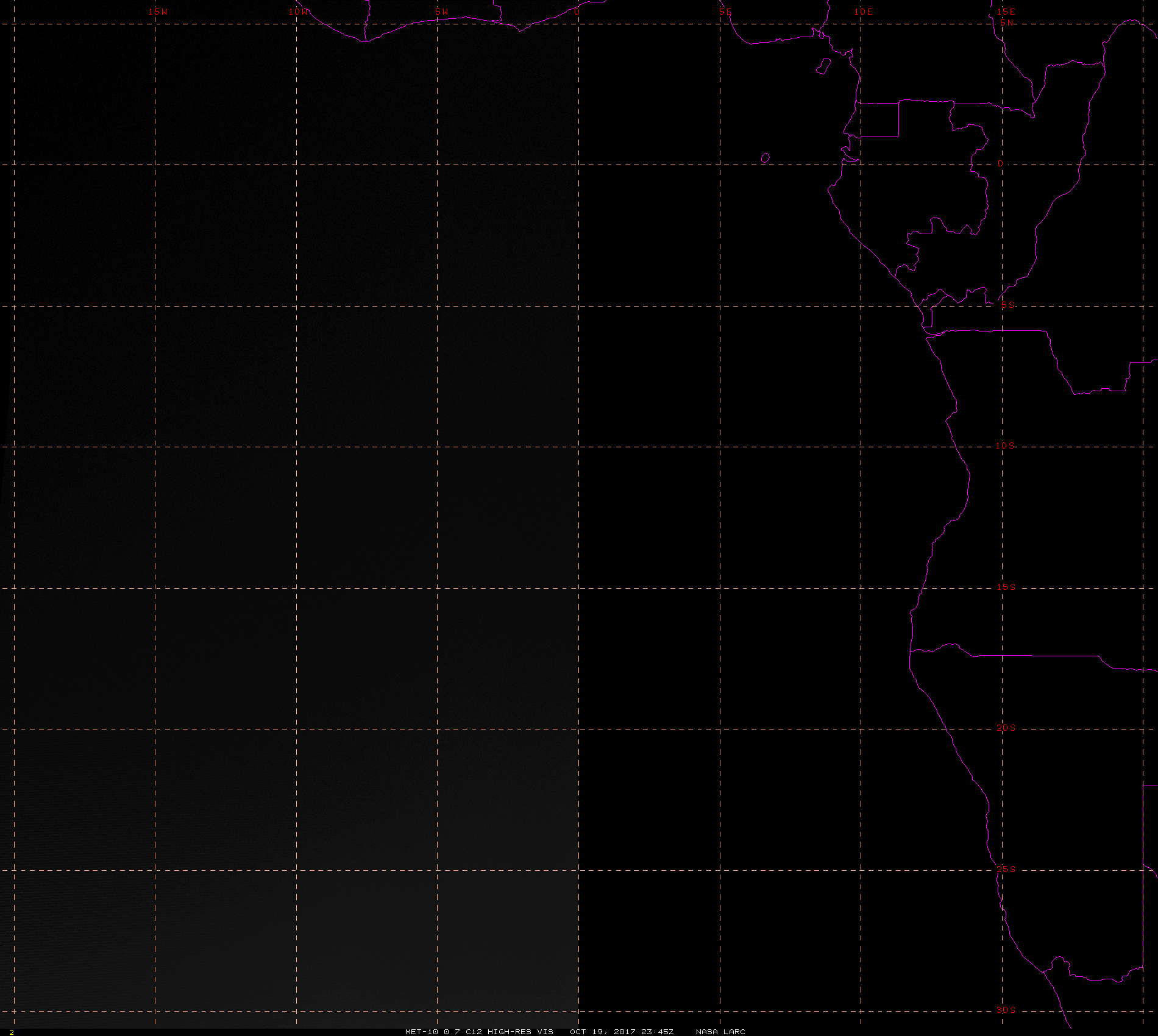
Task: Click the 5W longitude label
Action: click(x=442, y=12)
